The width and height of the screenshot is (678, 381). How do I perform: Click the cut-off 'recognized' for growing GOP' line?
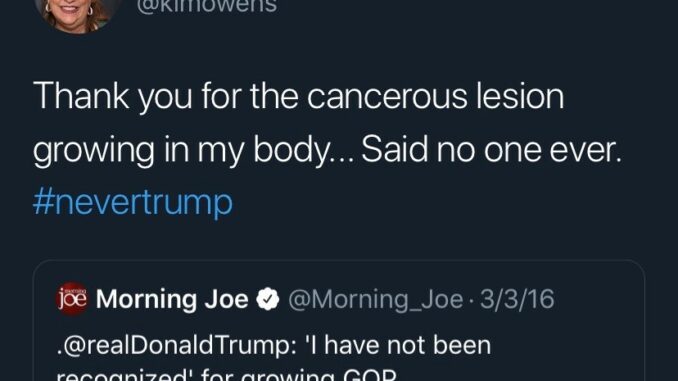tap(227, 375)
